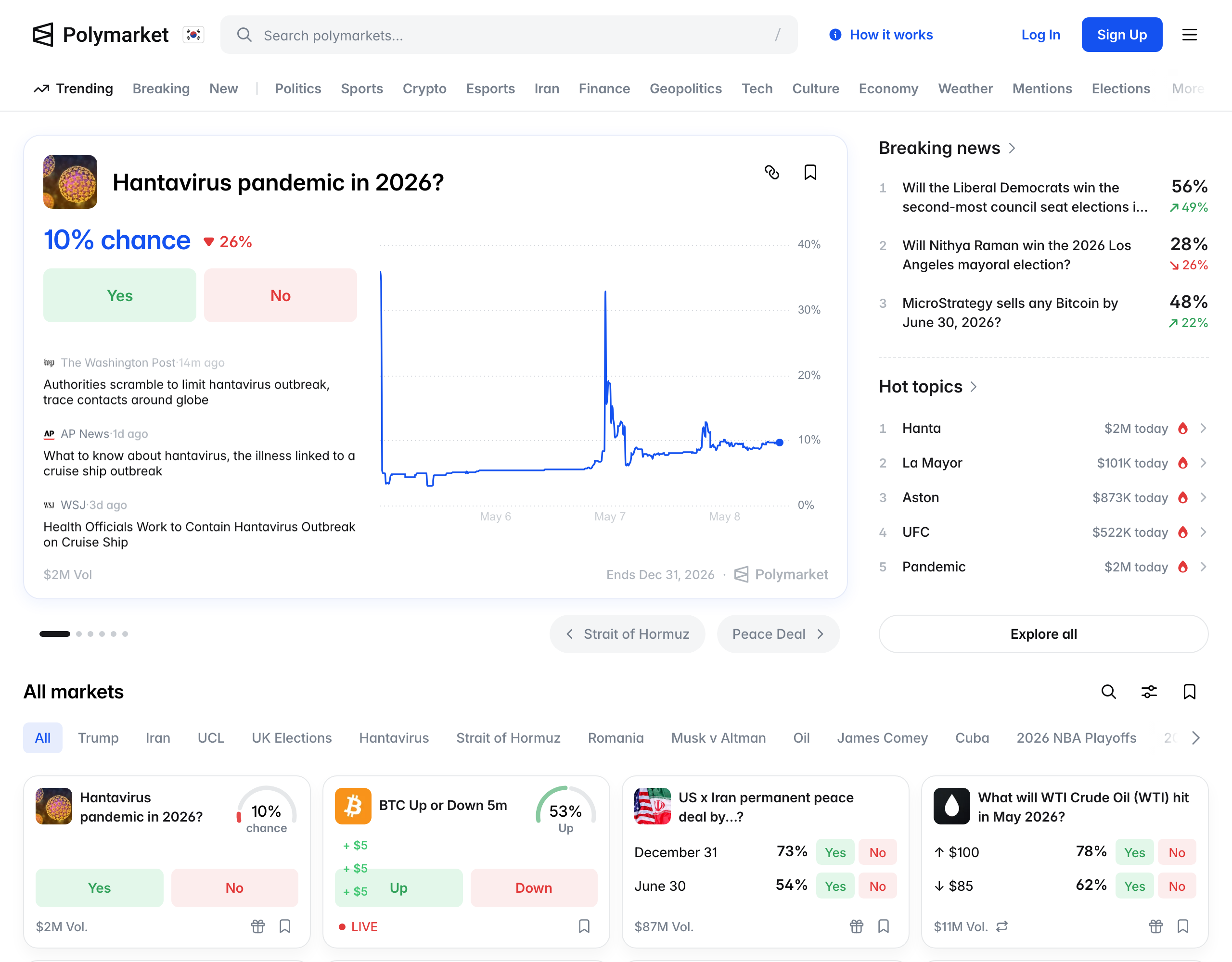Click the Polymarket watermark icon in featured card
Image resolution: width=1232 pixels, height=962 pixels.
click(741, 574)
